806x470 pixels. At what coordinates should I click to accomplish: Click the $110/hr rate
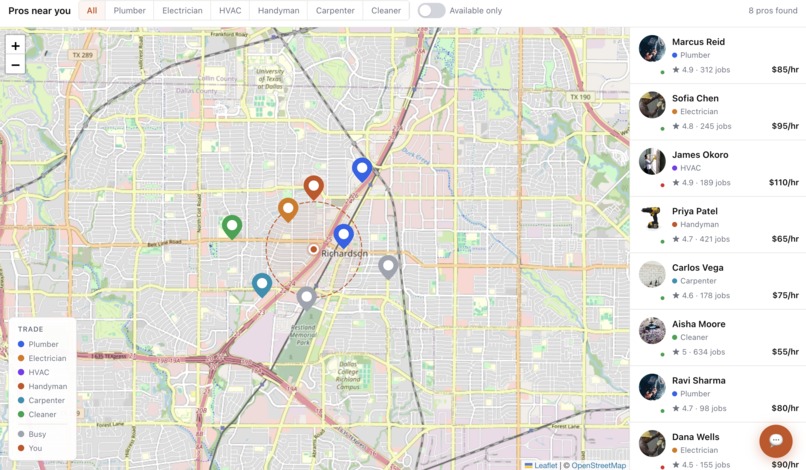coord(783,183)
